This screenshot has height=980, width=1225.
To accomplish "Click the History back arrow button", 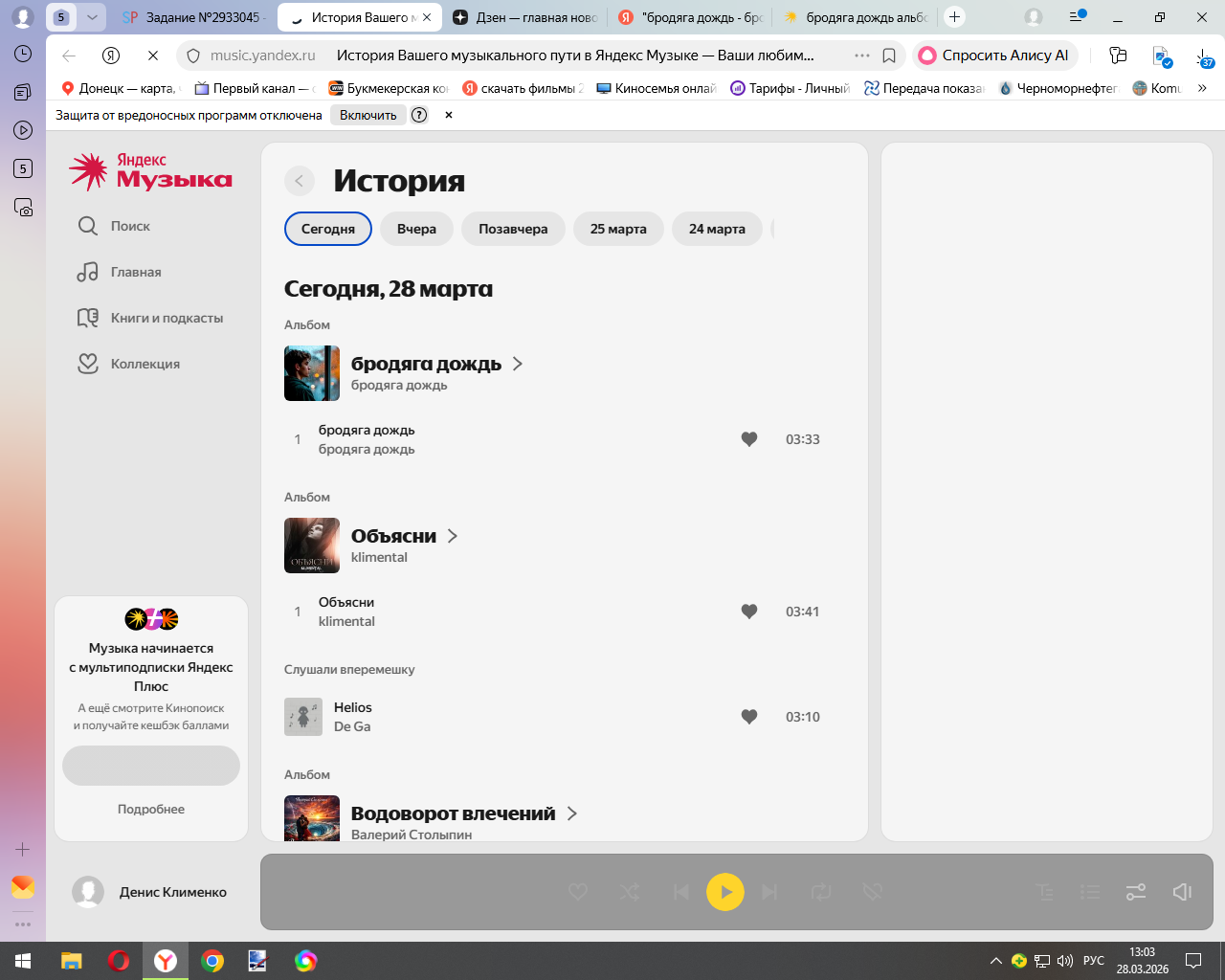I will point(300,181).
